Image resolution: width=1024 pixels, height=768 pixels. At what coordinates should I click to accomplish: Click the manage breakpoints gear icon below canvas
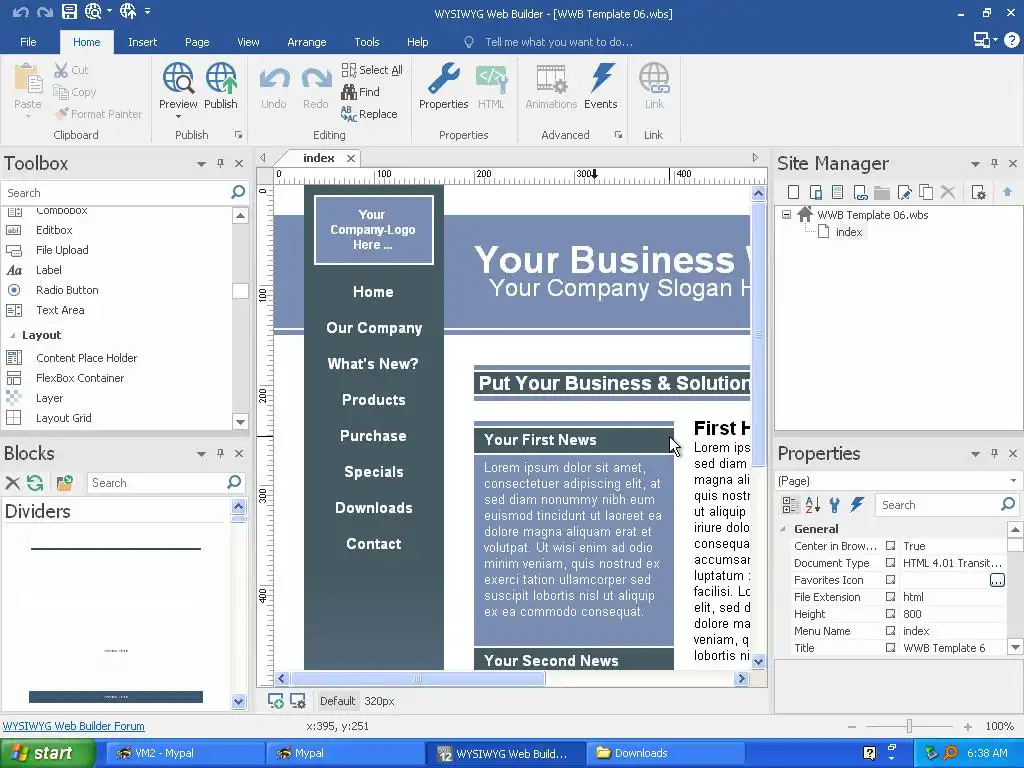pyautogui.click(x=298, y=701)
